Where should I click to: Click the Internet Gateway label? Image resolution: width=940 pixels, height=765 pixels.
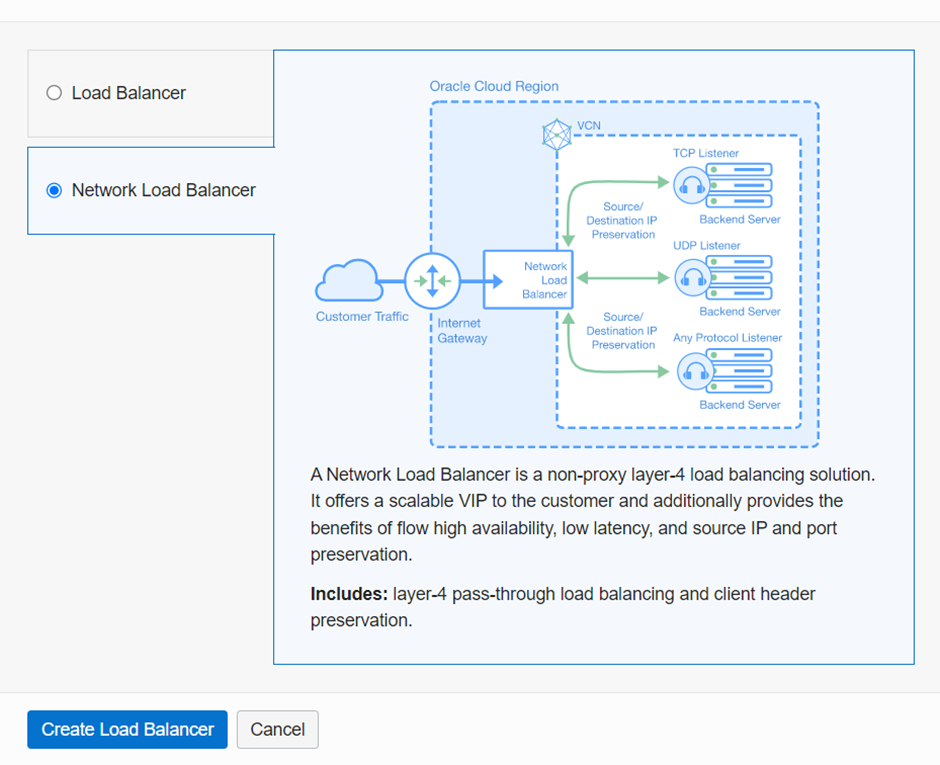(462, 330)
